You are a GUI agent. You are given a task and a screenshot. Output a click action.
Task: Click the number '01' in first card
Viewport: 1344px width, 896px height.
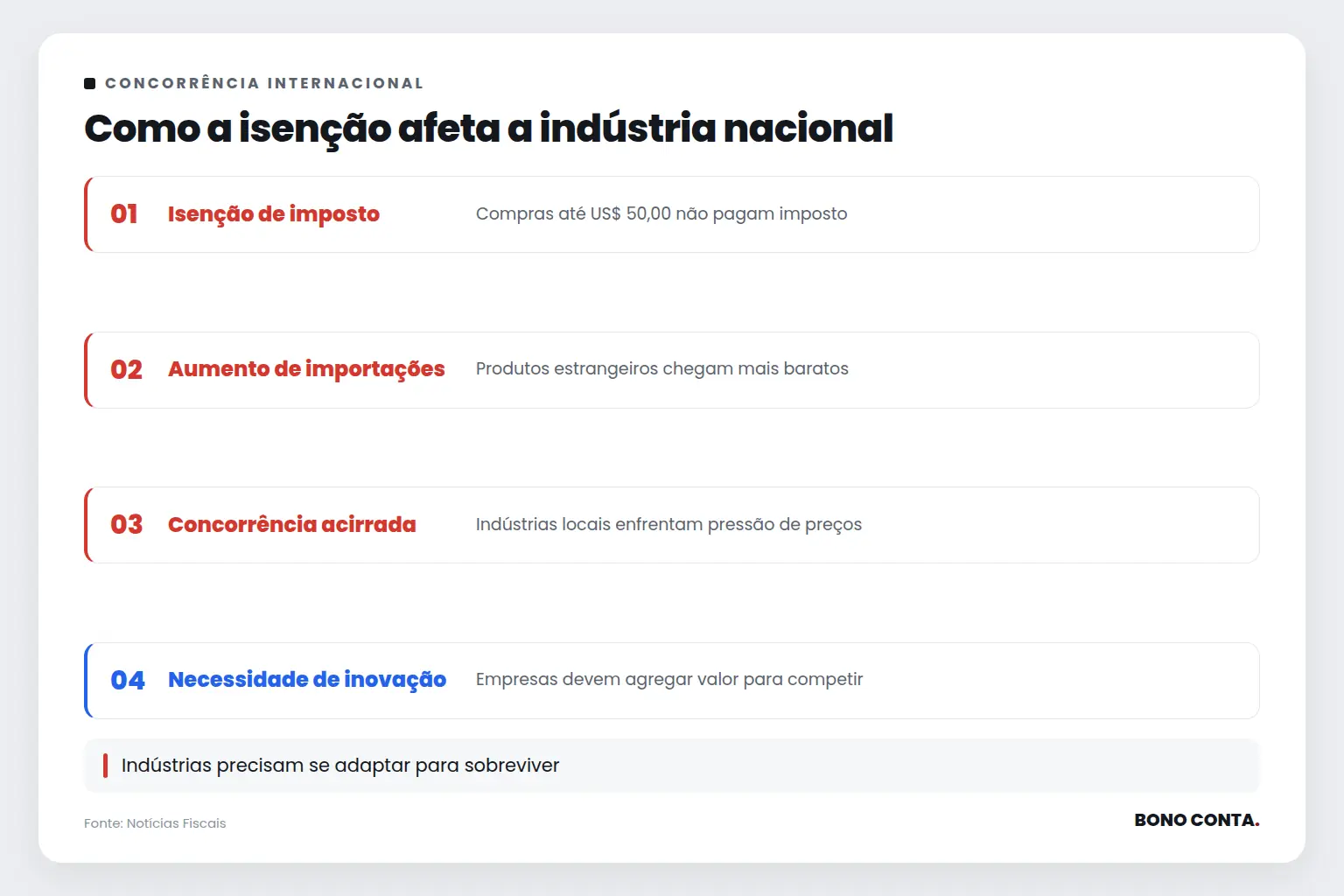tap(124, 214)
